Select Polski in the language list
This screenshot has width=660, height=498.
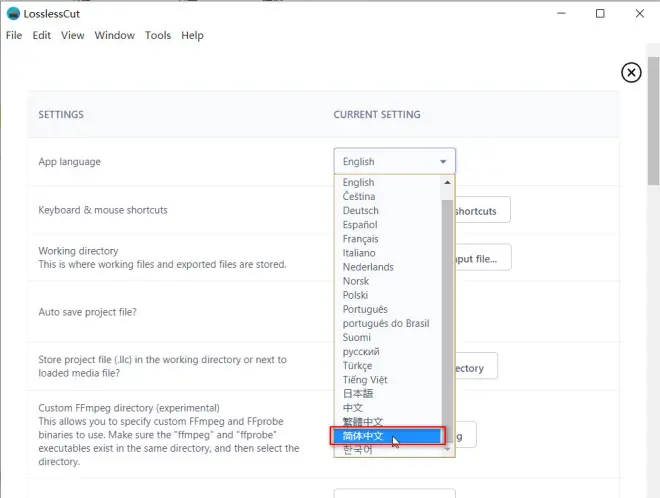pyautogui.click(x=388, y=295)
